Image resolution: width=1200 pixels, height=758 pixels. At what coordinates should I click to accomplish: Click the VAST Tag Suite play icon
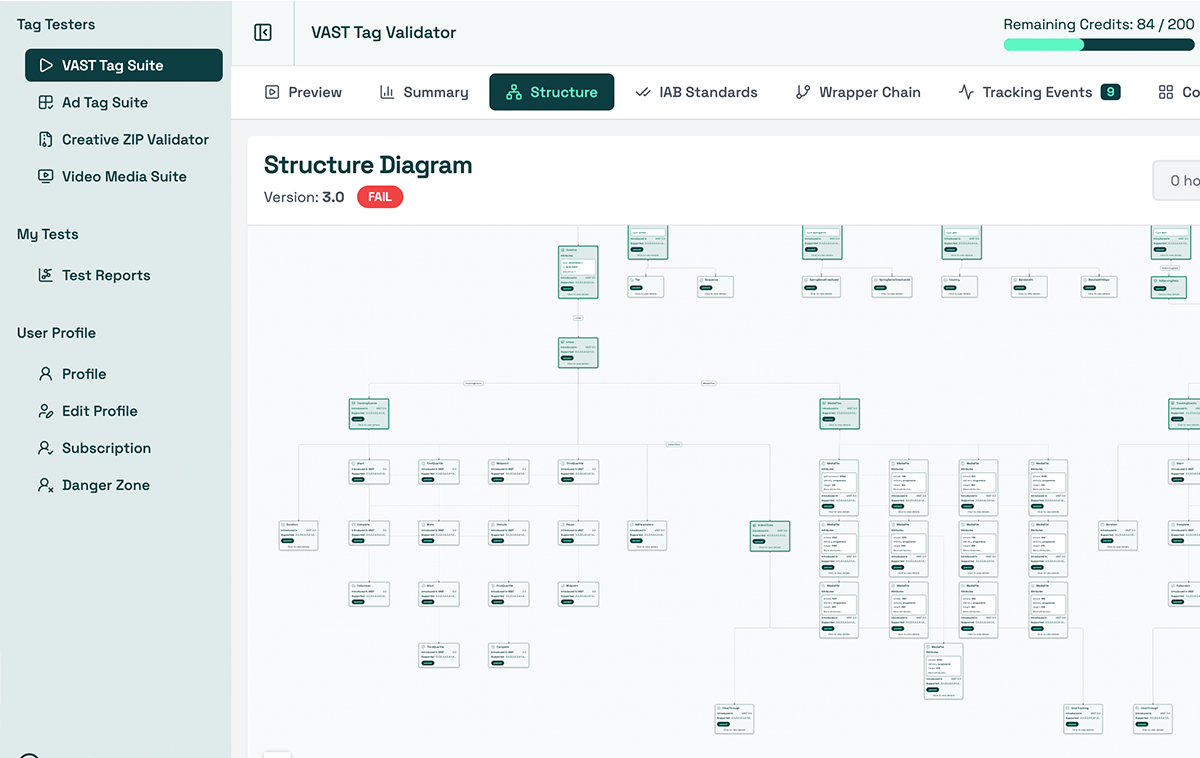(49, 65)
